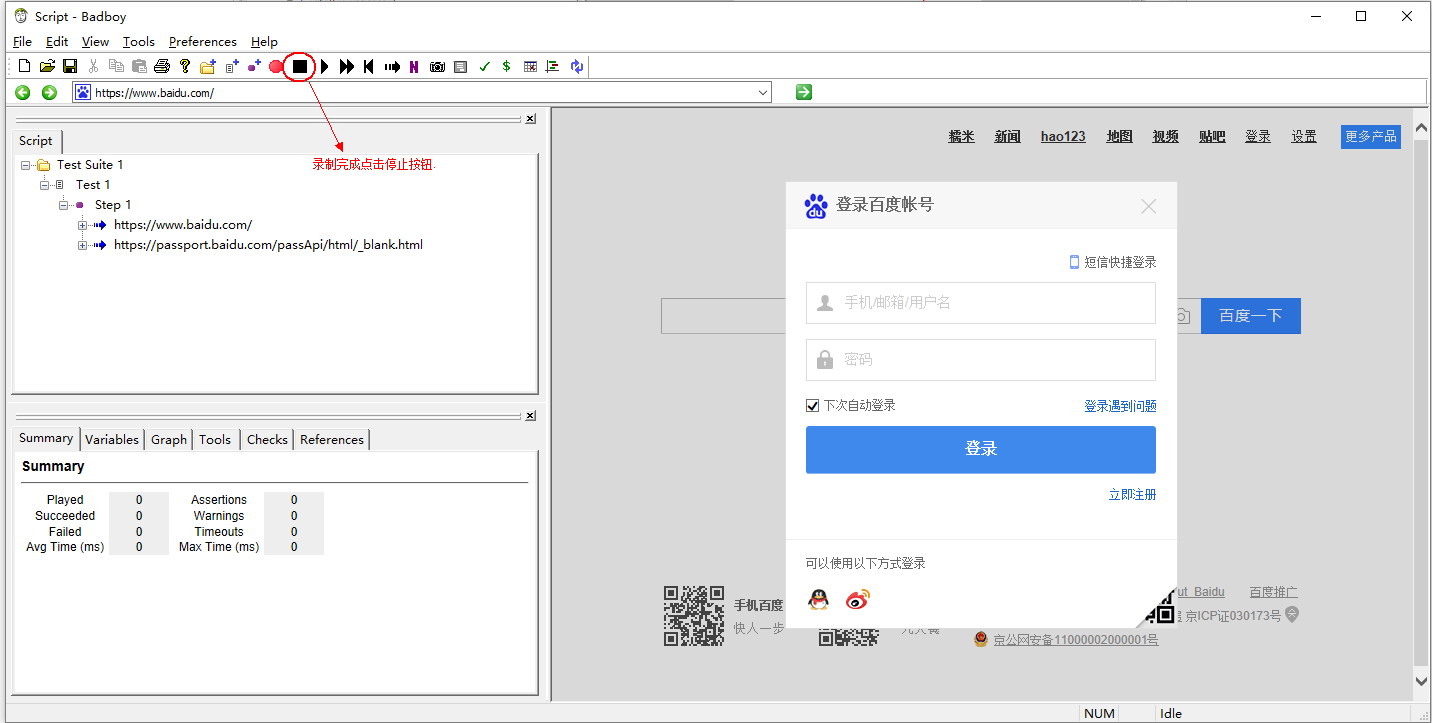The image size is (1432, 723).
Task: Select the Script tab
Action: coord(36,141)
